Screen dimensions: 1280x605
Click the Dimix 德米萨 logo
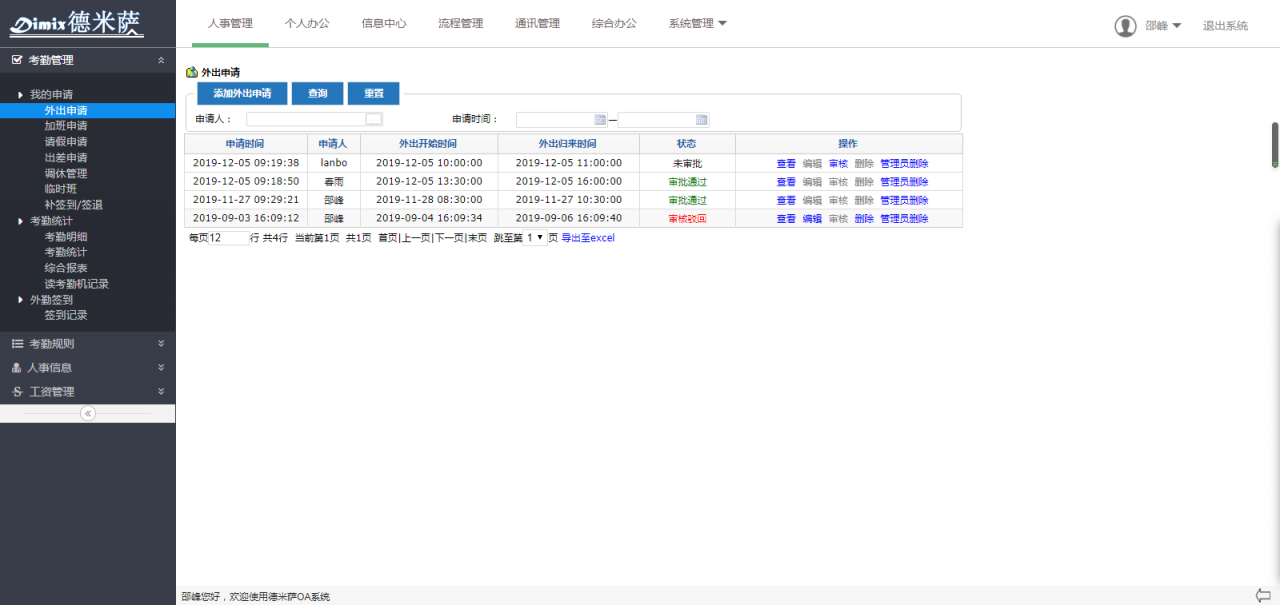pos(77,23)
